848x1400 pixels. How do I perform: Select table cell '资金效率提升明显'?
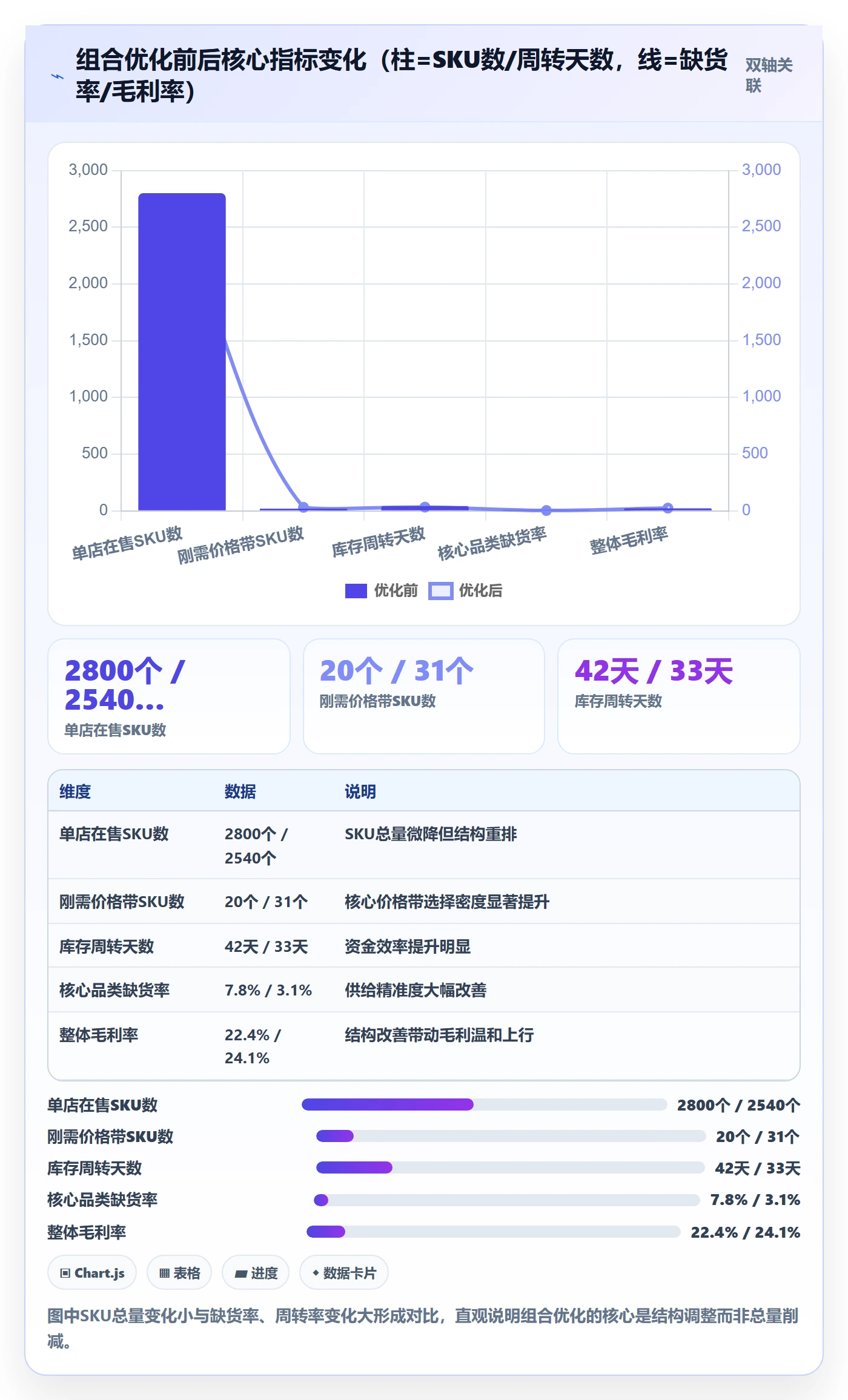(x=408, y=946)
